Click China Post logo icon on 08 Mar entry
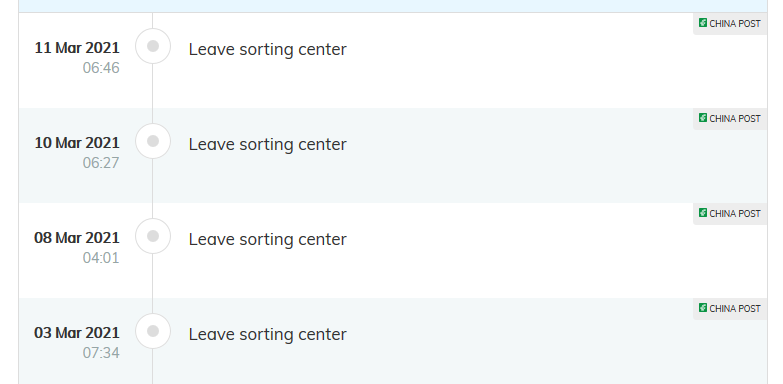Viewport: 783px width, 384px height. pyautogui.click(x=703, y=212)
